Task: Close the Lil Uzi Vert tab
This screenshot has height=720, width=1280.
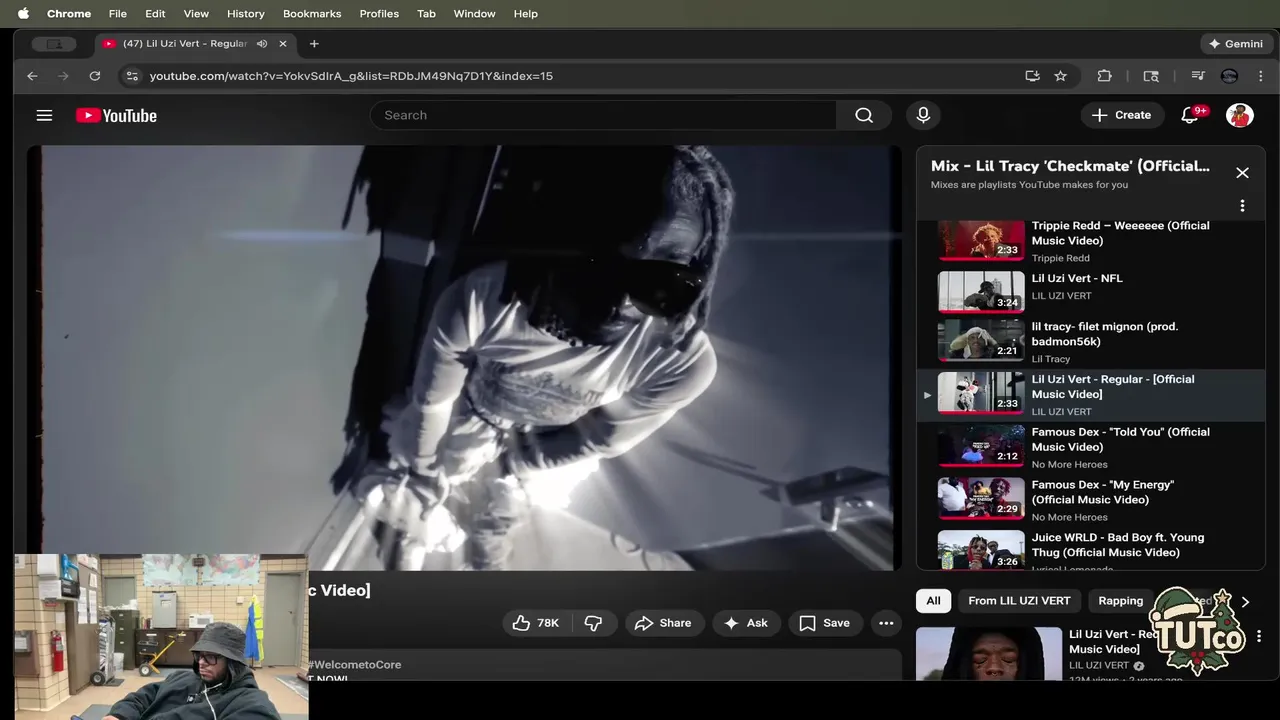Action: coord(283,44)
